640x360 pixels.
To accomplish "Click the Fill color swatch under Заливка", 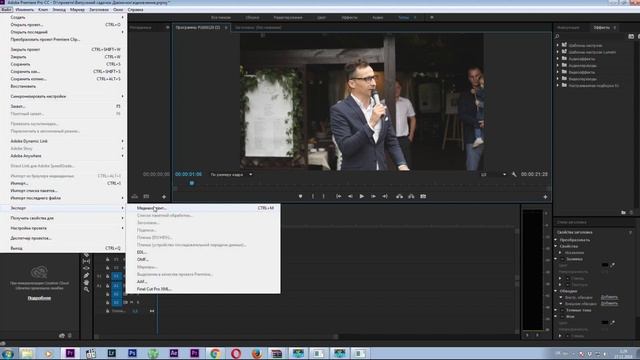I will coord(605,265).
